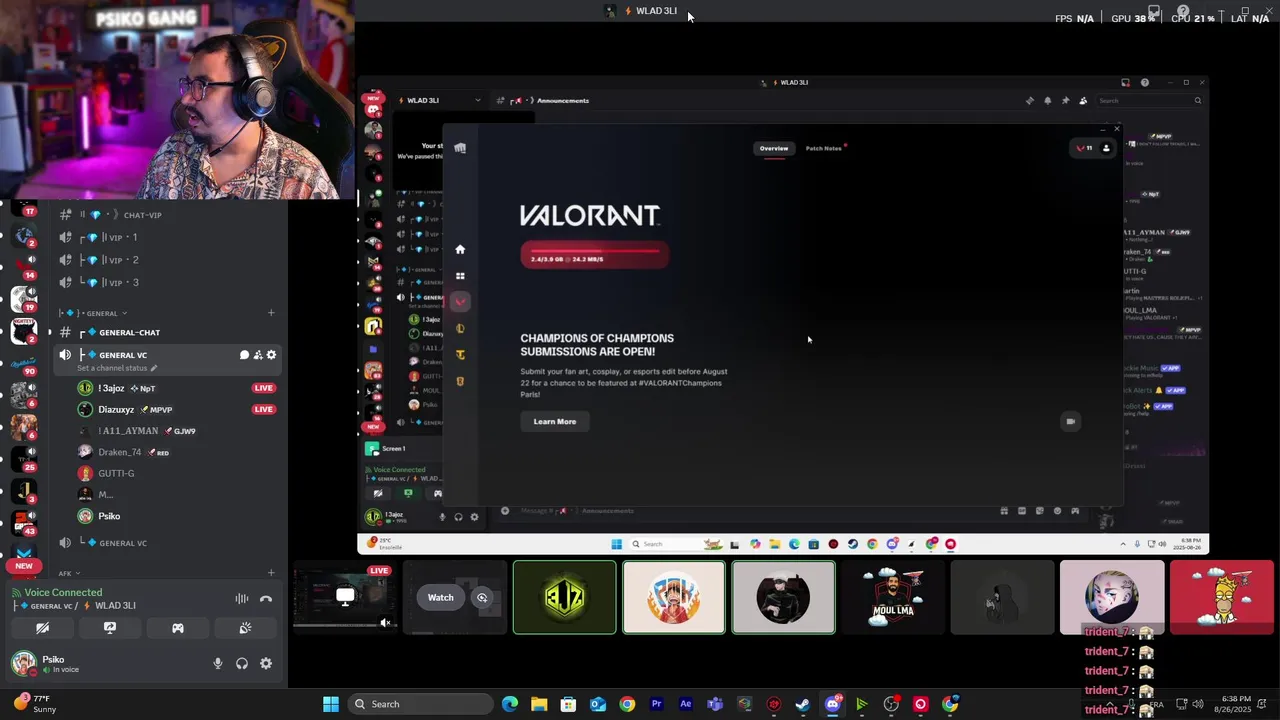Share your screen from voice panel
Viewport: 1280px width, 720px height.
110,628
